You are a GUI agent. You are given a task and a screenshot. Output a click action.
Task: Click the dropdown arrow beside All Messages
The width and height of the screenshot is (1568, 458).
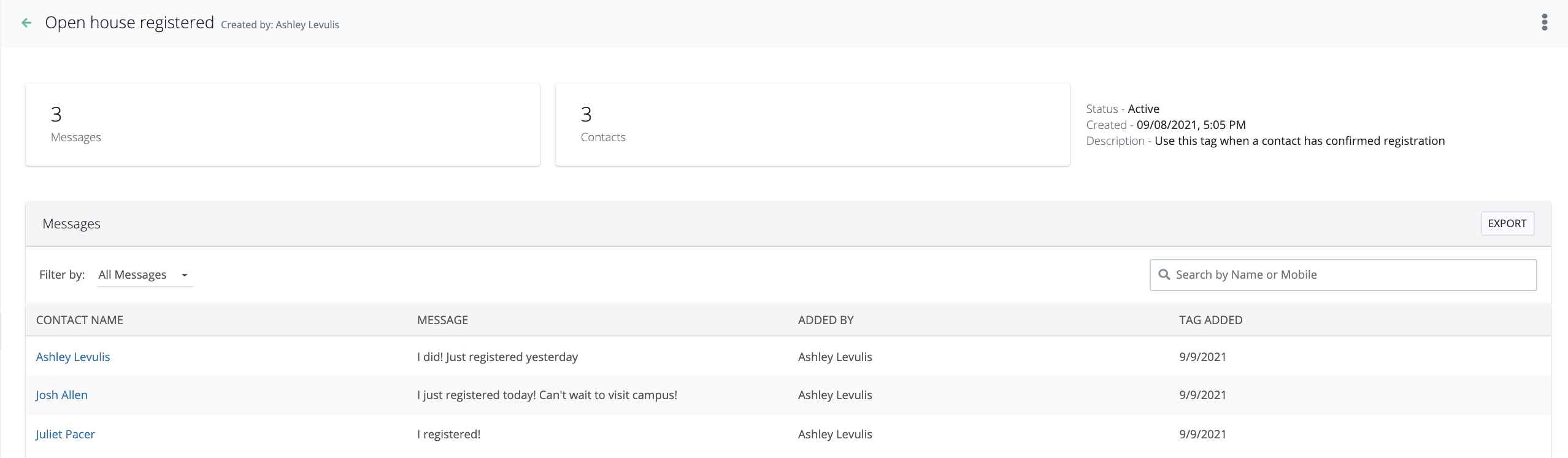pos(185,275)
